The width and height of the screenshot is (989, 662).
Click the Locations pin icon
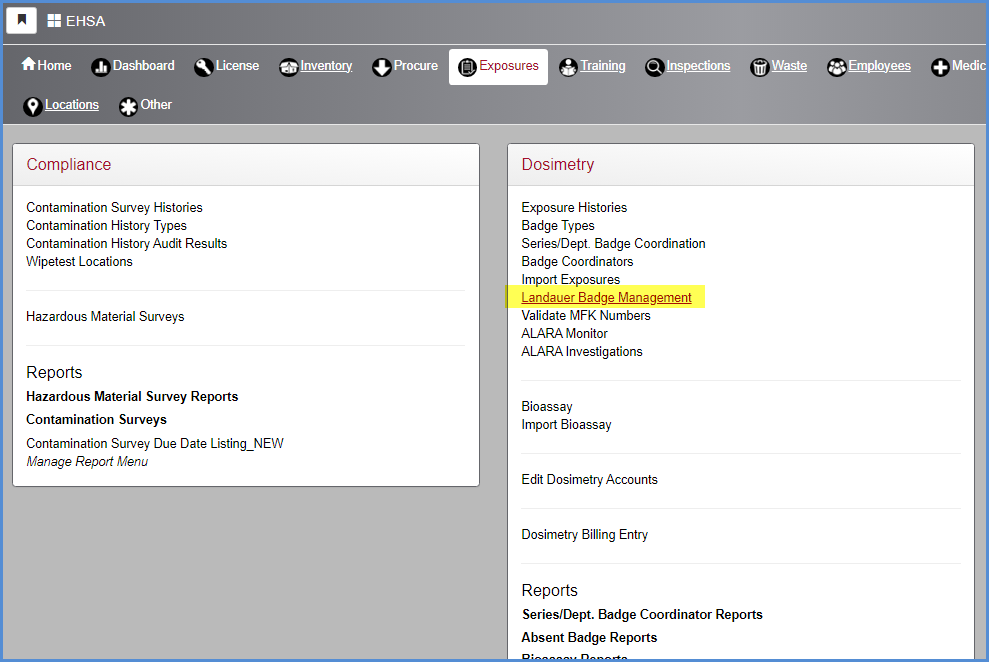[x=33, y=107]
